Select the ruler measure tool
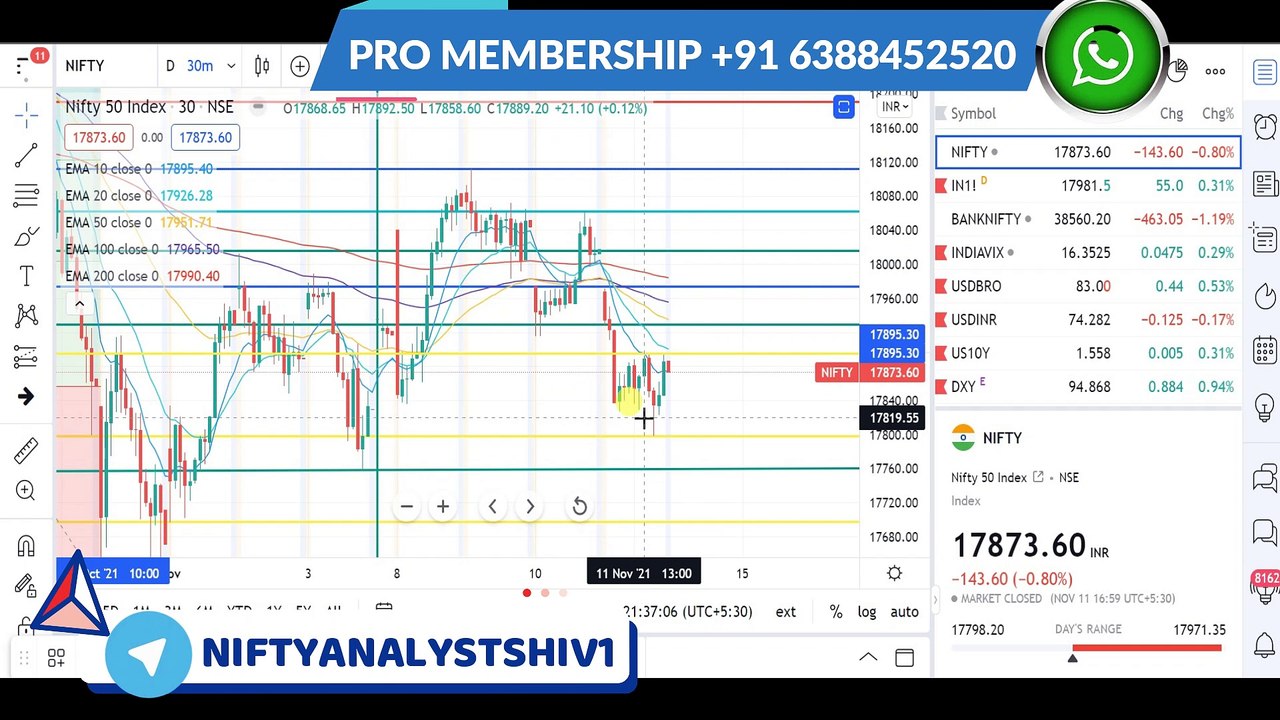1280x720 pixels. coord(26,451)
